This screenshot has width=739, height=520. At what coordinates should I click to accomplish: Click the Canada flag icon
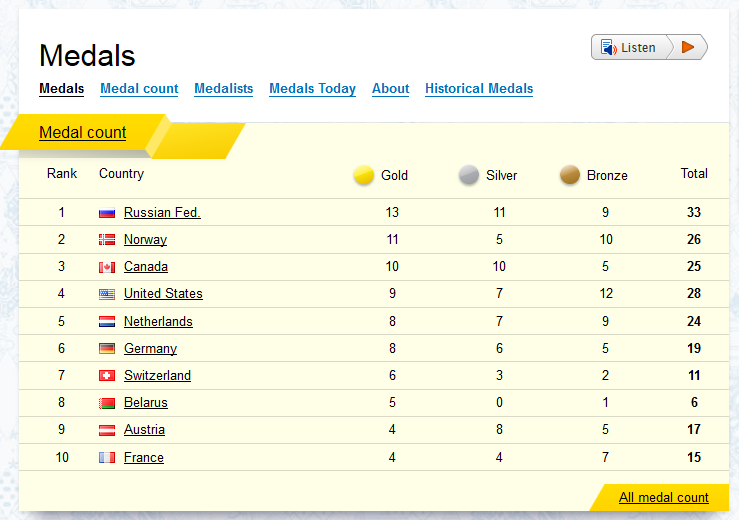coord(107,267)
